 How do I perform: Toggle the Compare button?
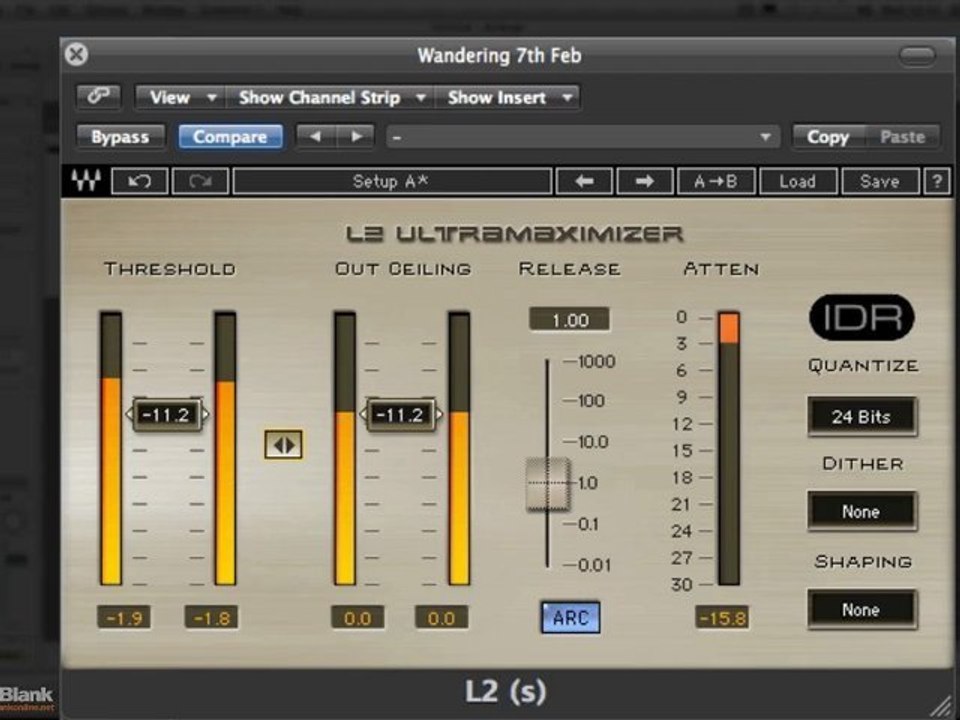[x=230, y=137]
